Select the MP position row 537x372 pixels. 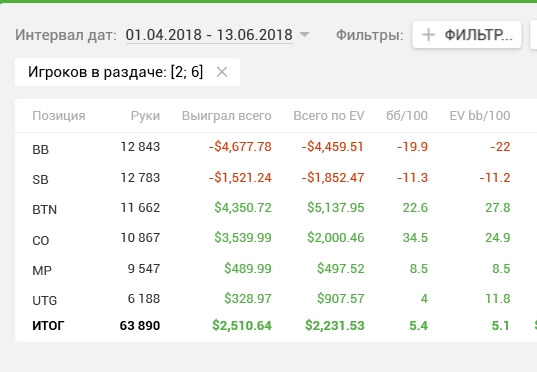(276, 268)
